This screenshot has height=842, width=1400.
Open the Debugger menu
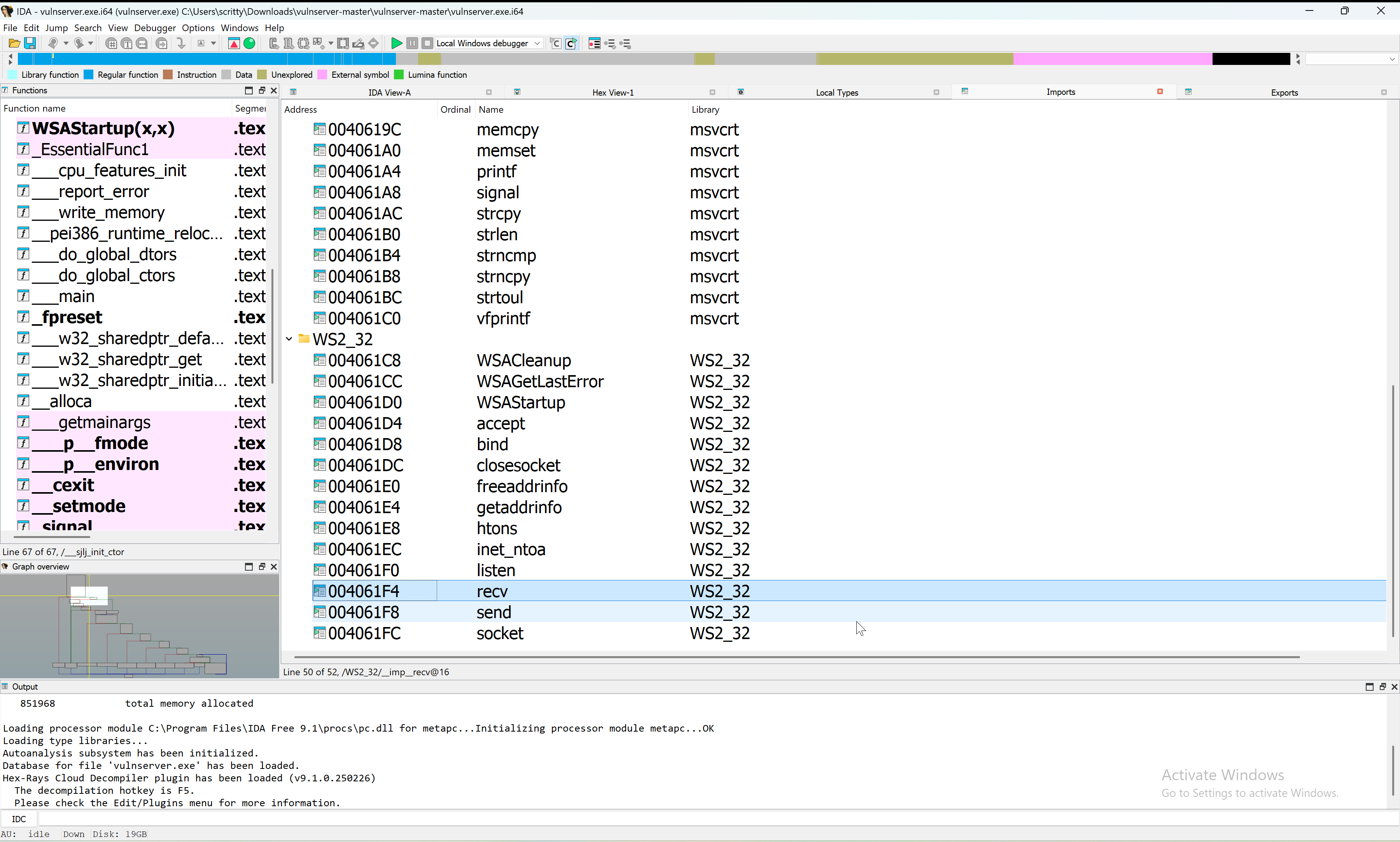[154, 28]
